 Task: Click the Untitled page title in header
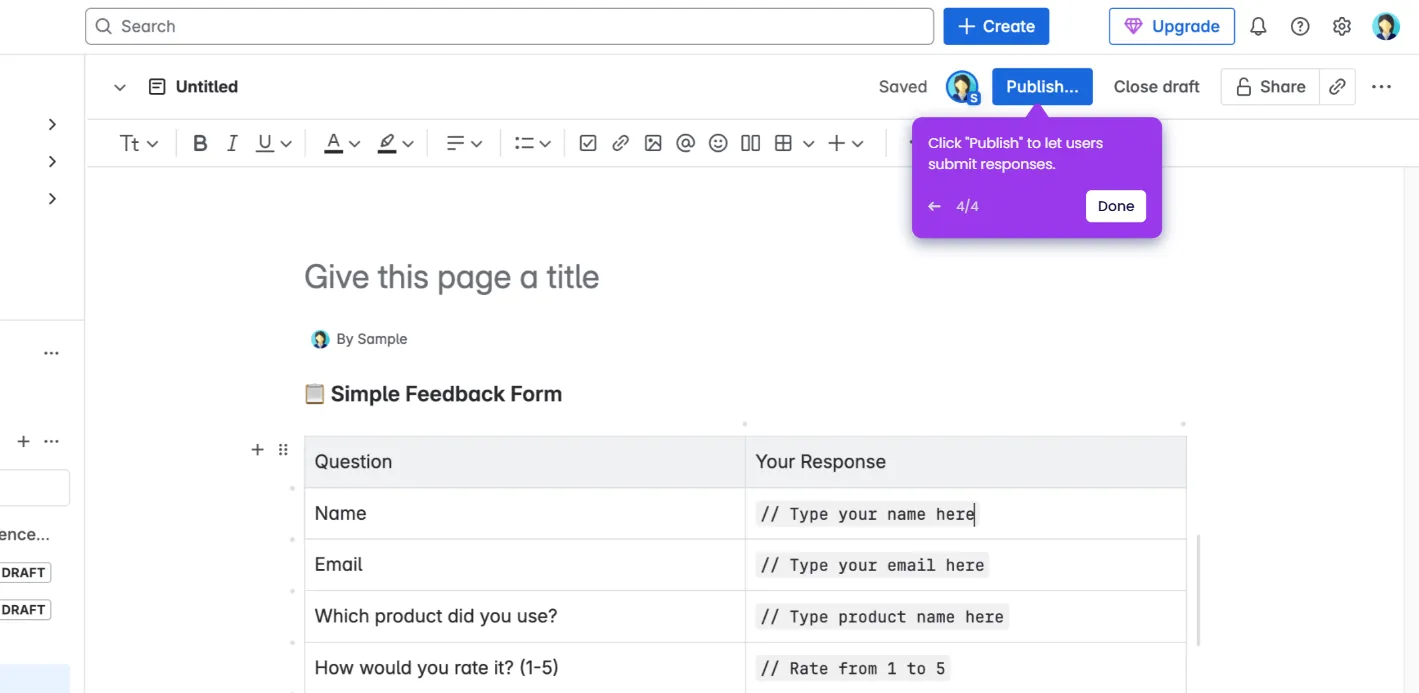[x=207, y=87]
